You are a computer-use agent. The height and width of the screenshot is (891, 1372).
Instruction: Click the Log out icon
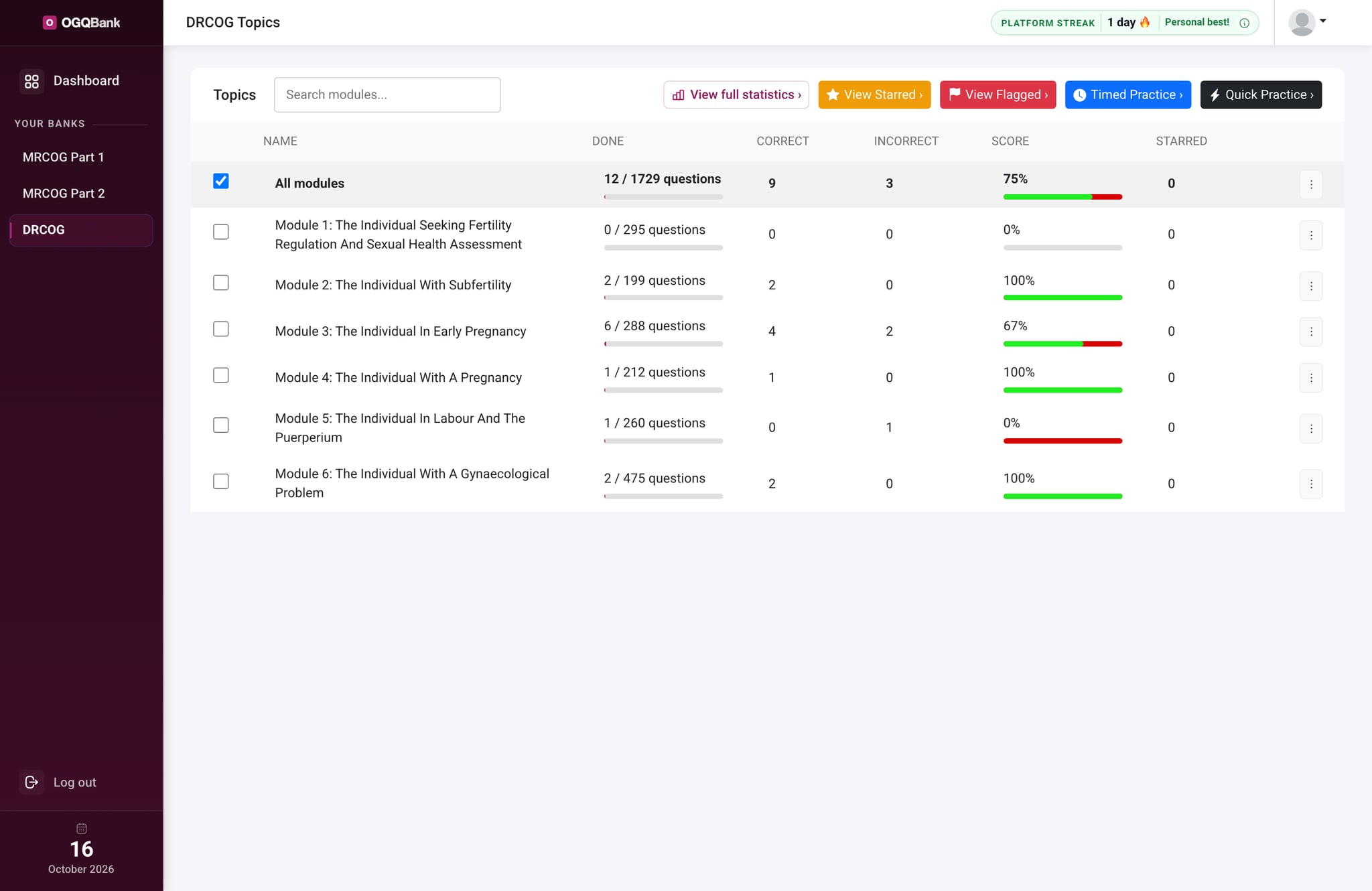pos(31,782)
